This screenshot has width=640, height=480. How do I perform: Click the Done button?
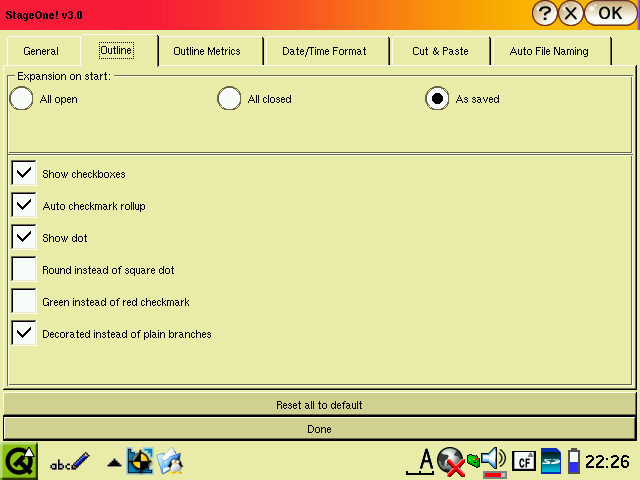pos(320,429)
